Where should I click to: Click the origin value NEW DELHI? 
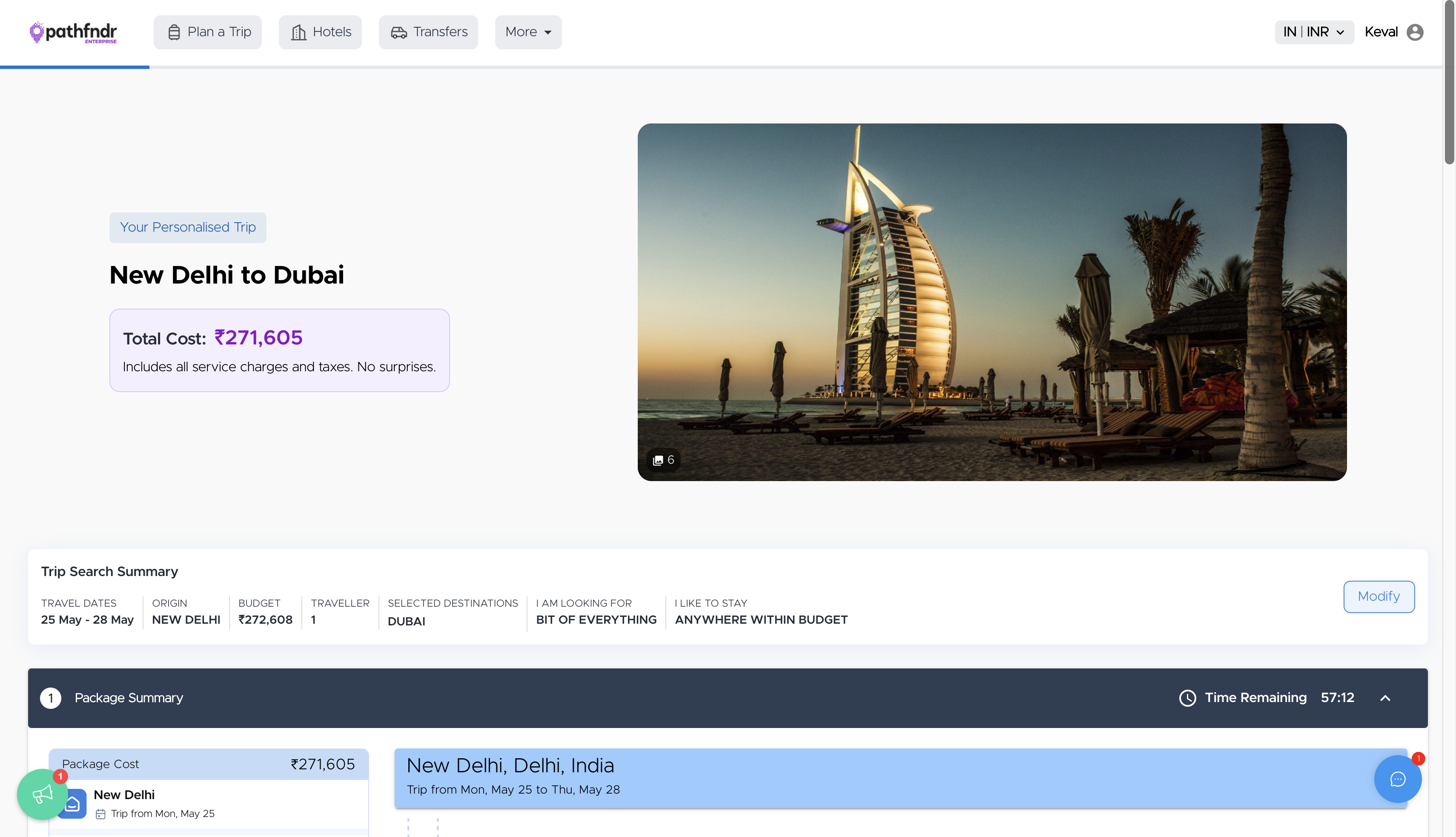[186, 620]
